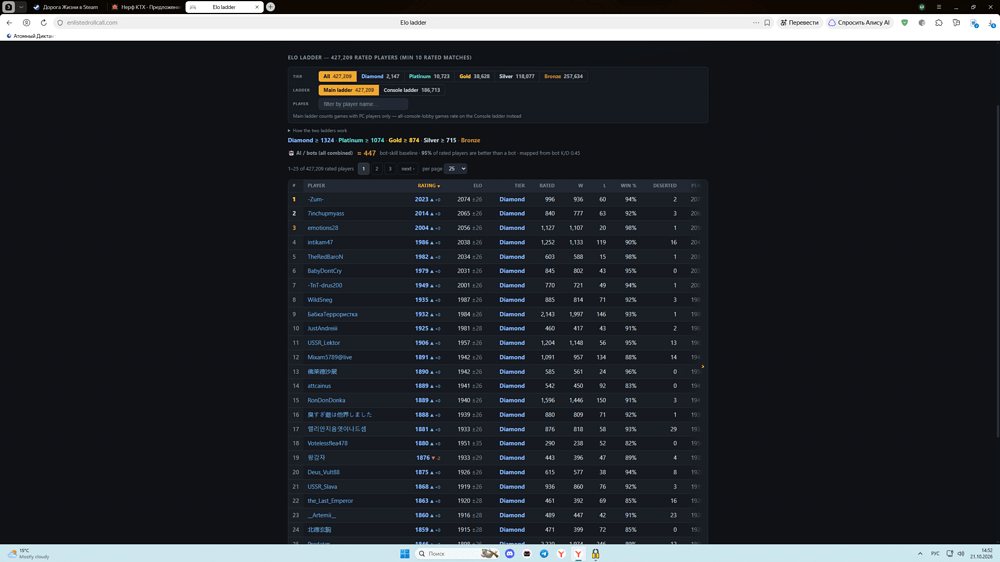The height and width of the screenshot is (562, 1000).
Task: Sort by the RATING column header
Action: pyautogui.click(x=429, y=186)
